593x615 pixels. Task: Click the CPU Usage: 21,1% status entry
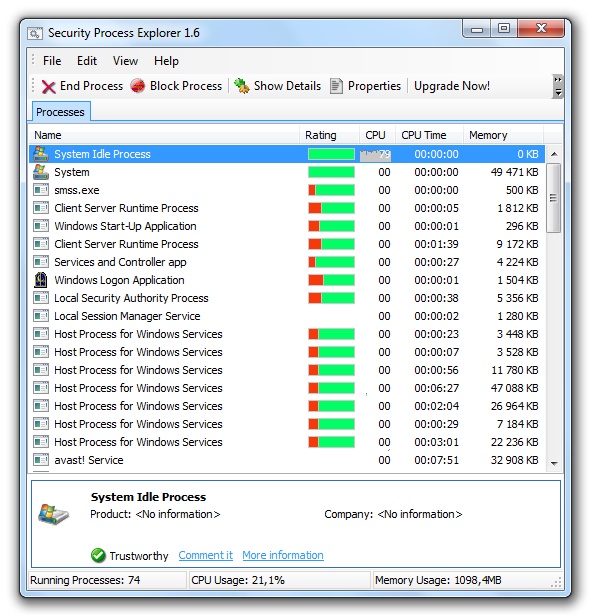pos(279,580)
